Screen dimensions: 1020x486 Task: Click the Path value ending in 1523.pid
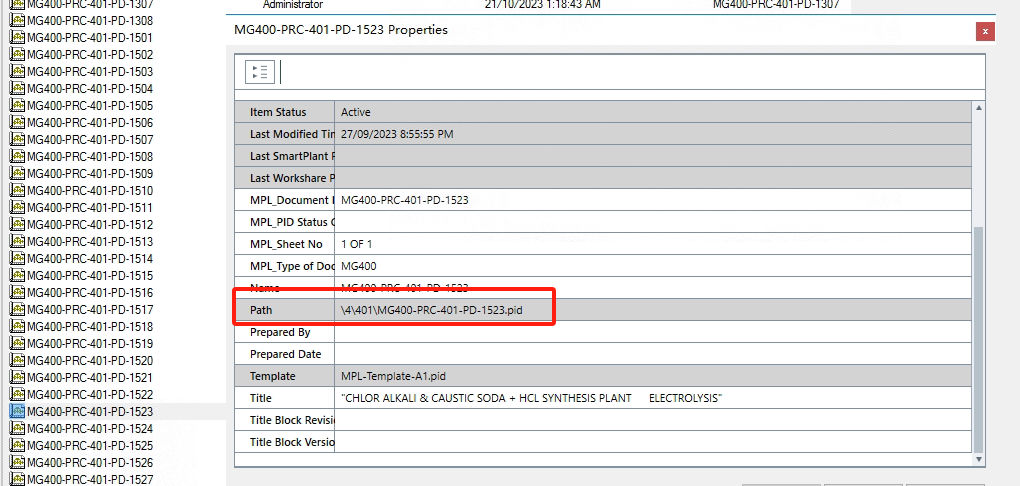pyautogui.click(x=431, y=310)
